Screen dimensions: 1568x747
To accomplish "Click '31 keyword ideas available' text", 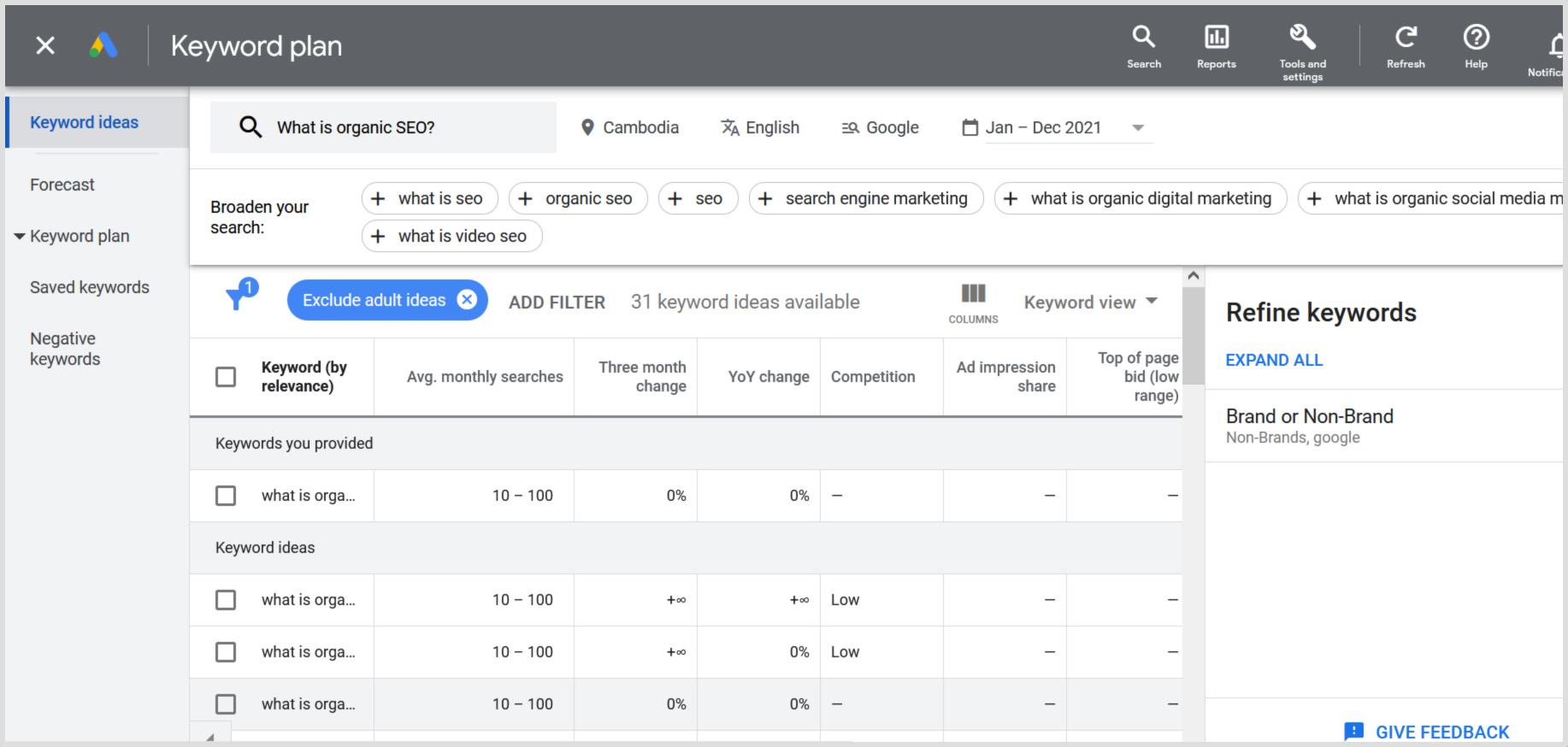I will [x=745, y=302].
